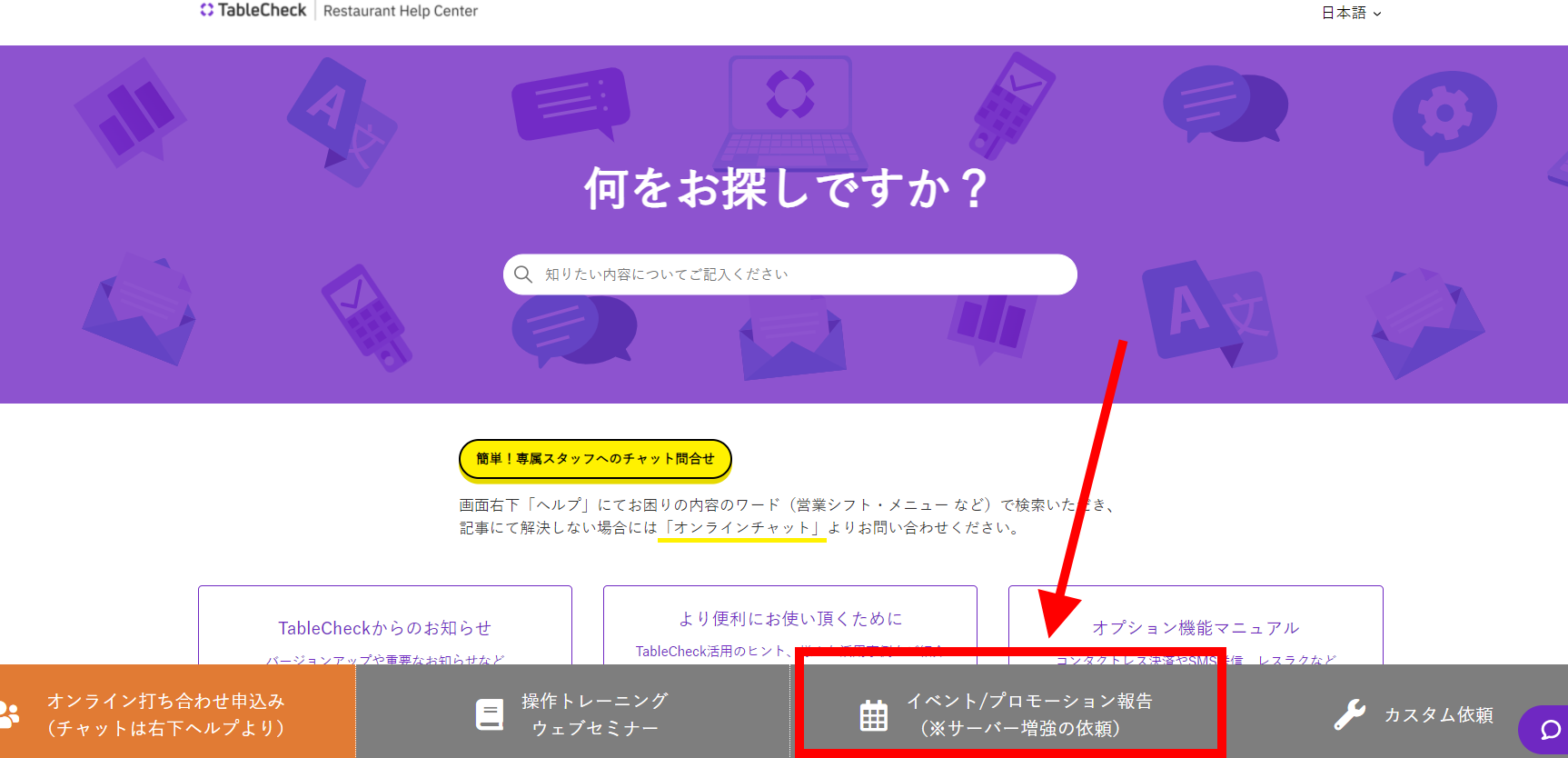Select イベント/プロモーション報告 in bottom bar

1029,714
